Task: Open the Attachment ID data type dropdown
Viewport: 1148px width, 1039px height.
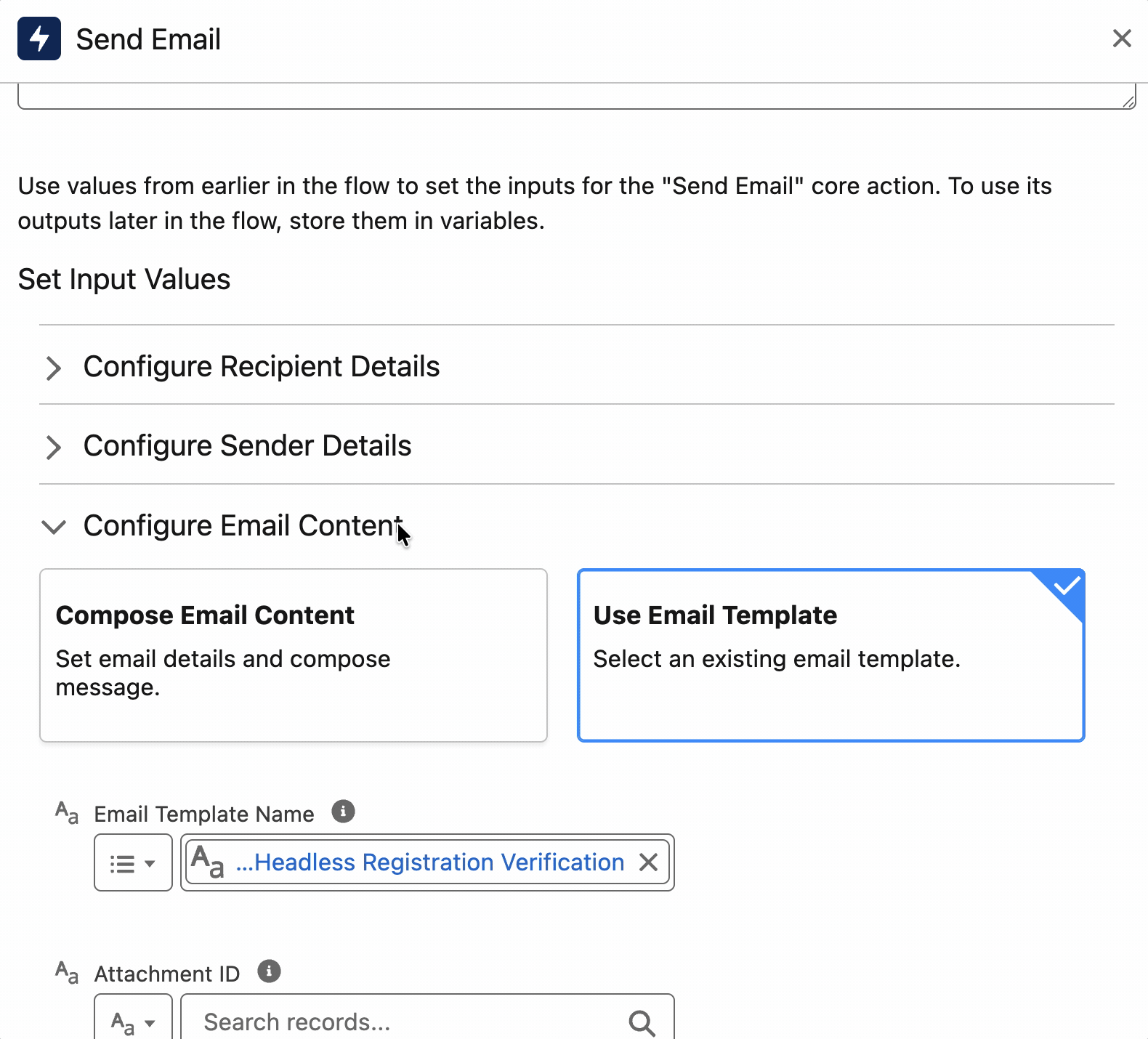Action: [x=133, y=1022]
